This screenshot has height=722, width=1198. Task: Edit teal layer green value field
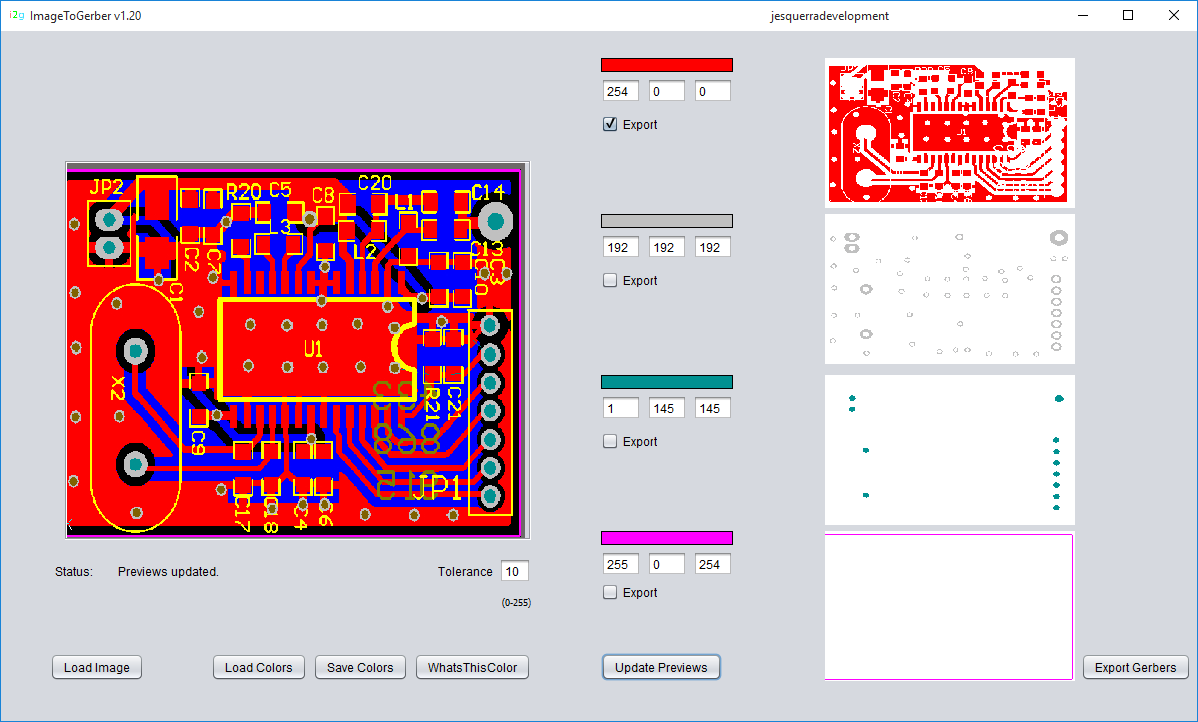tap(667, 408)
